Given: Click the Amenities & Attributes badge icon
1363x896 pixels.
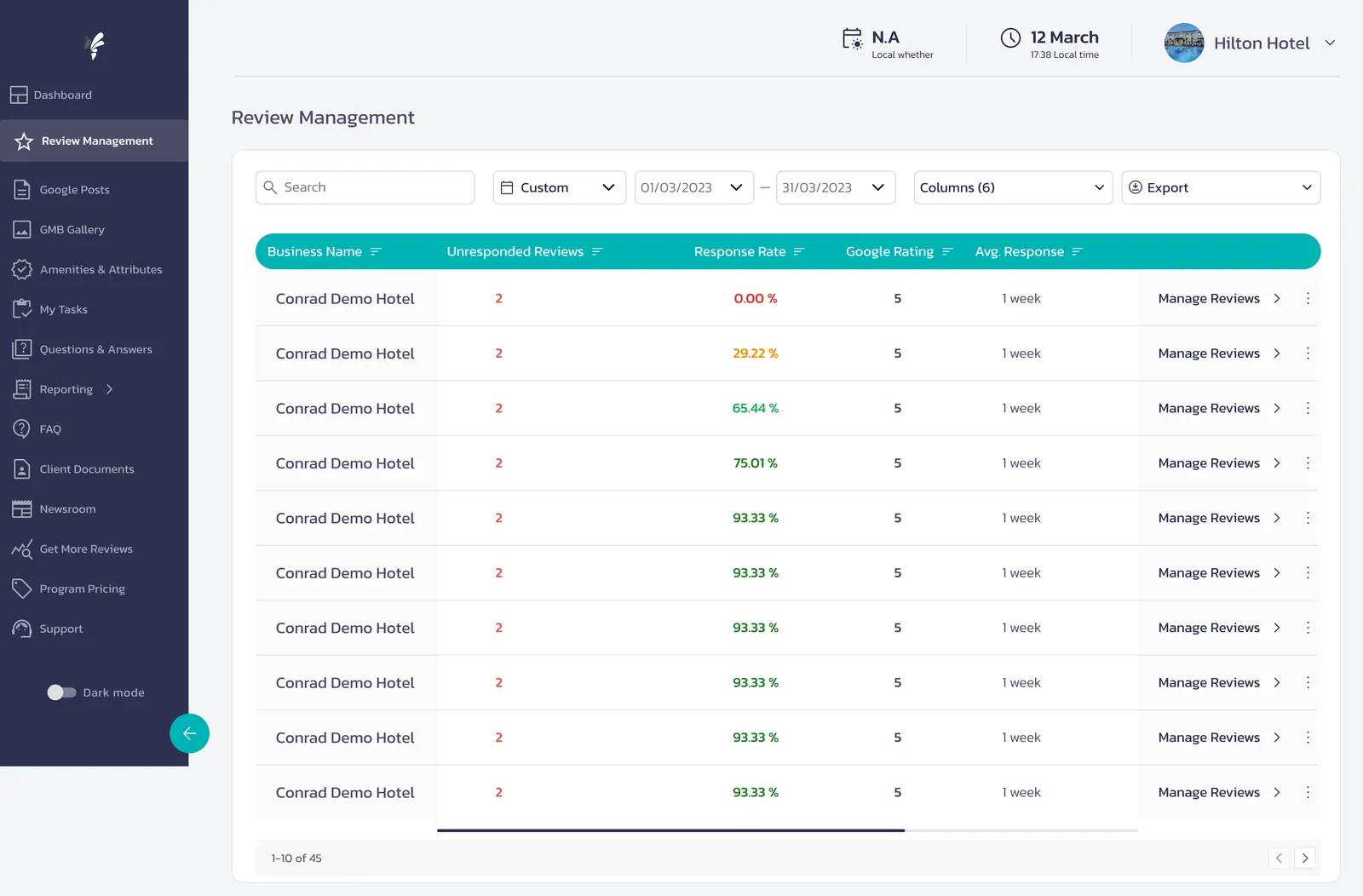Looking at the screenshot, I should (22, 269).
